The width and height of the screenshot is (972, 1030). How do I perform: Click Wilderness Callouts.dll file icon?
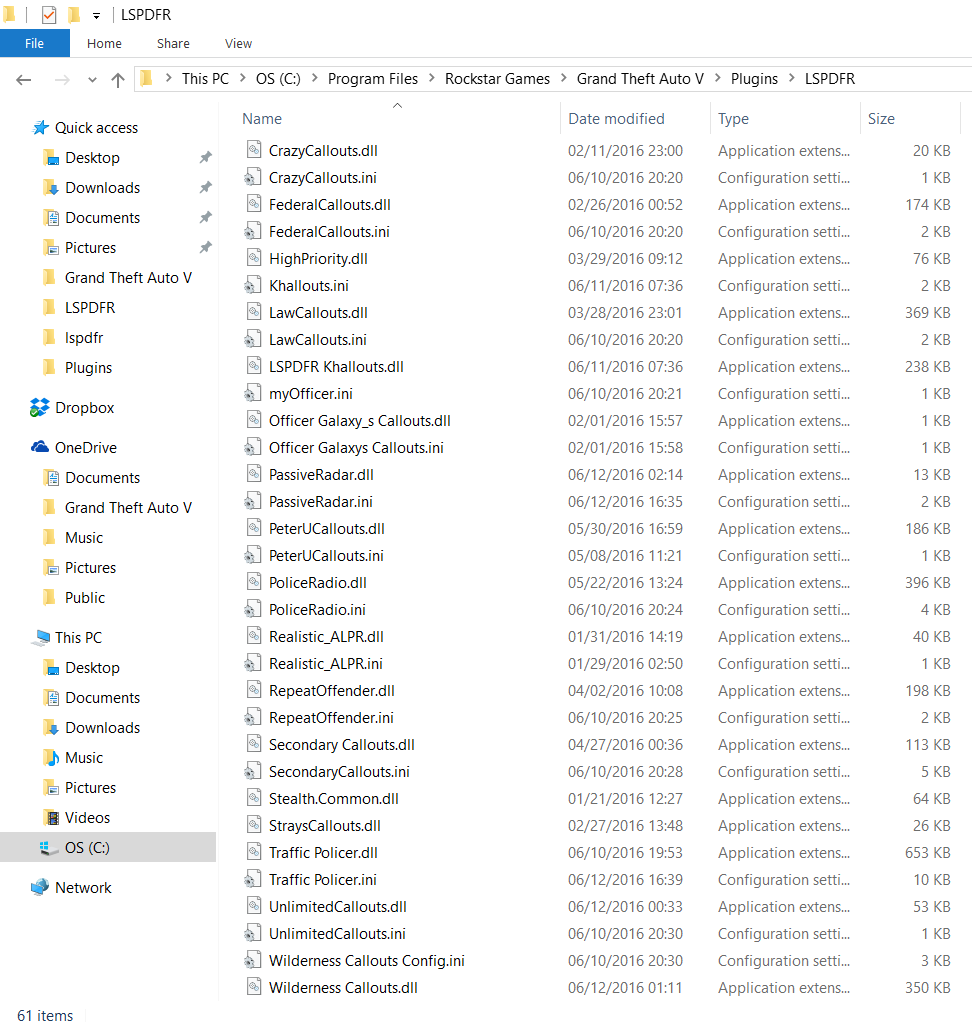coord(254,987)
